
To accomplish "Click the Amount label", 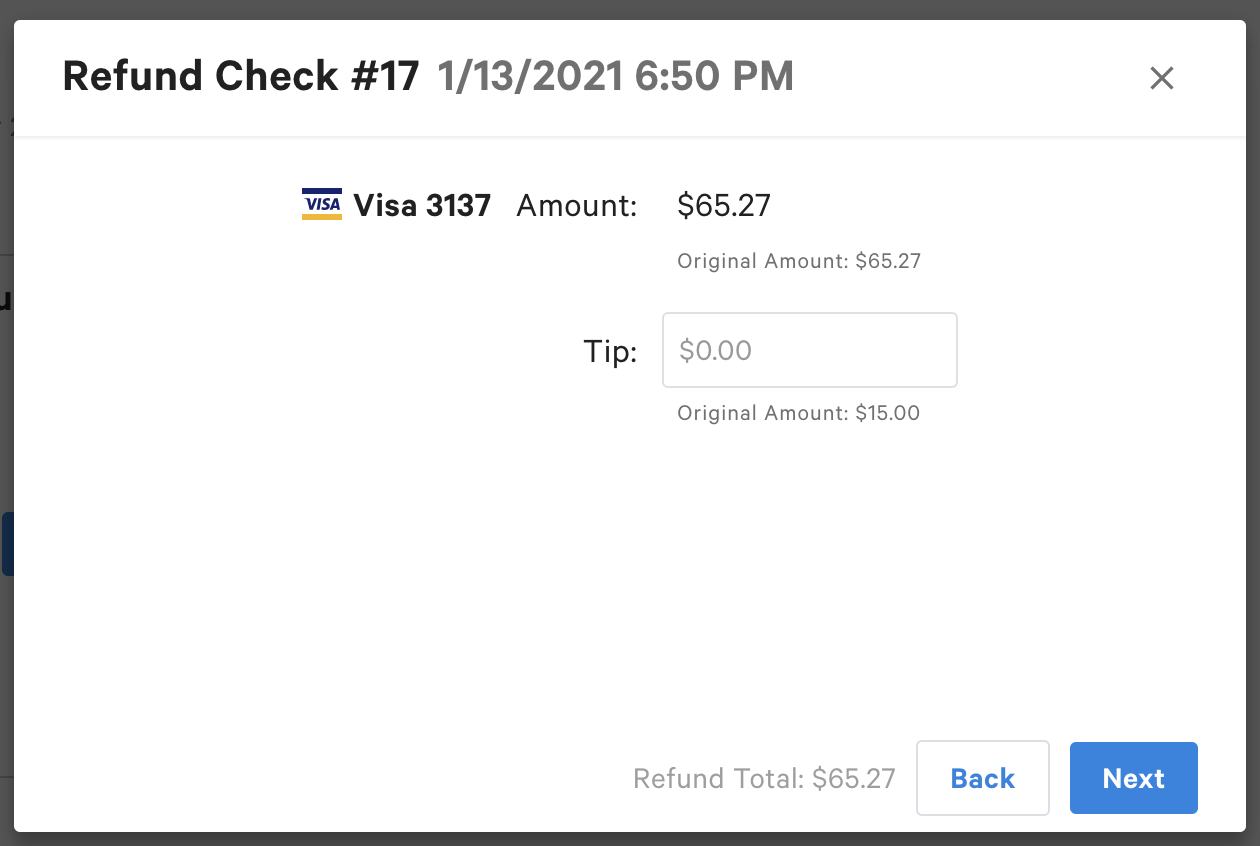I will (x=576, y=205).
